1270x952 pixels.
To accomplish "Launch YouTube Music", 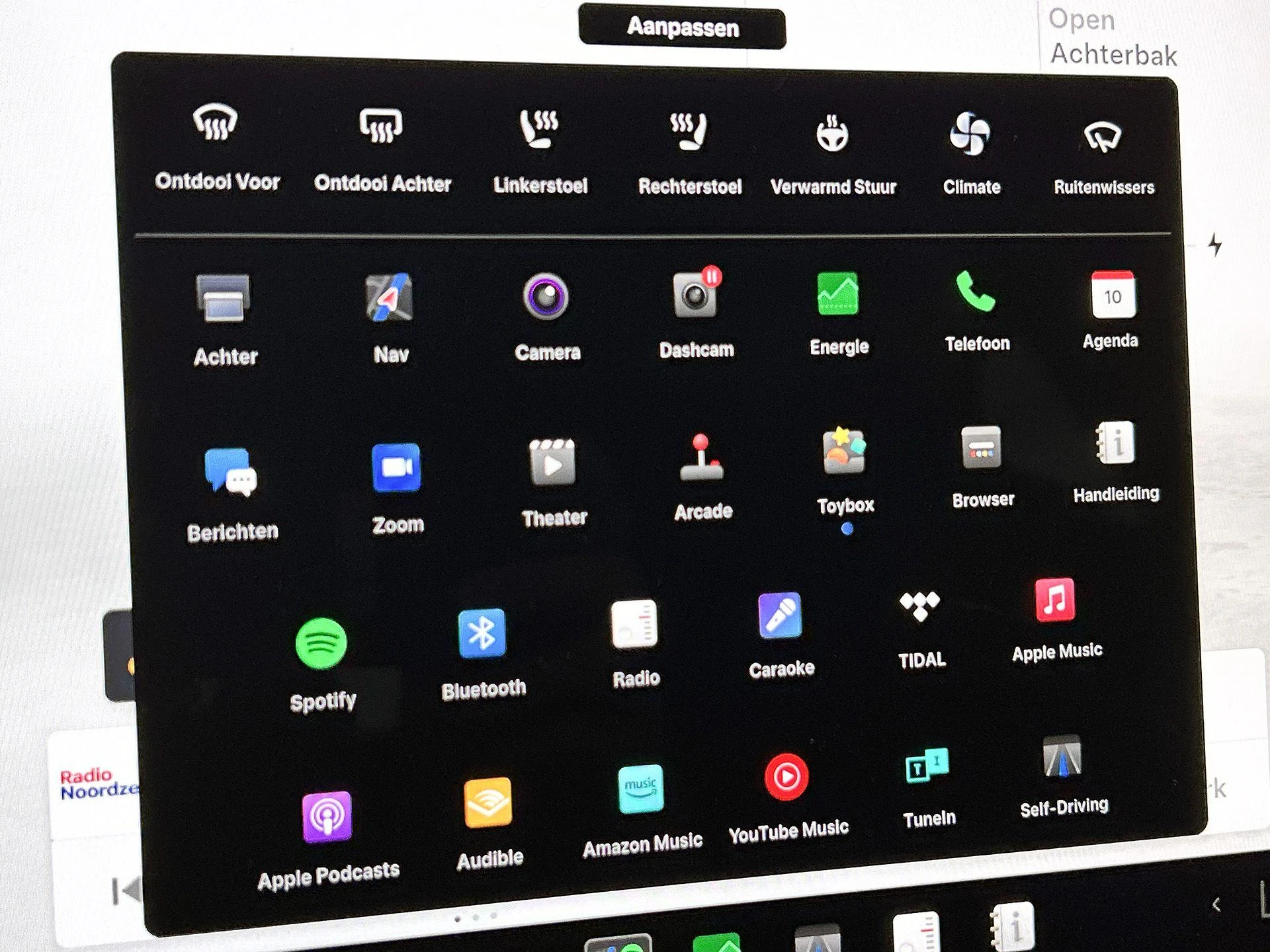I will [786, 777].
